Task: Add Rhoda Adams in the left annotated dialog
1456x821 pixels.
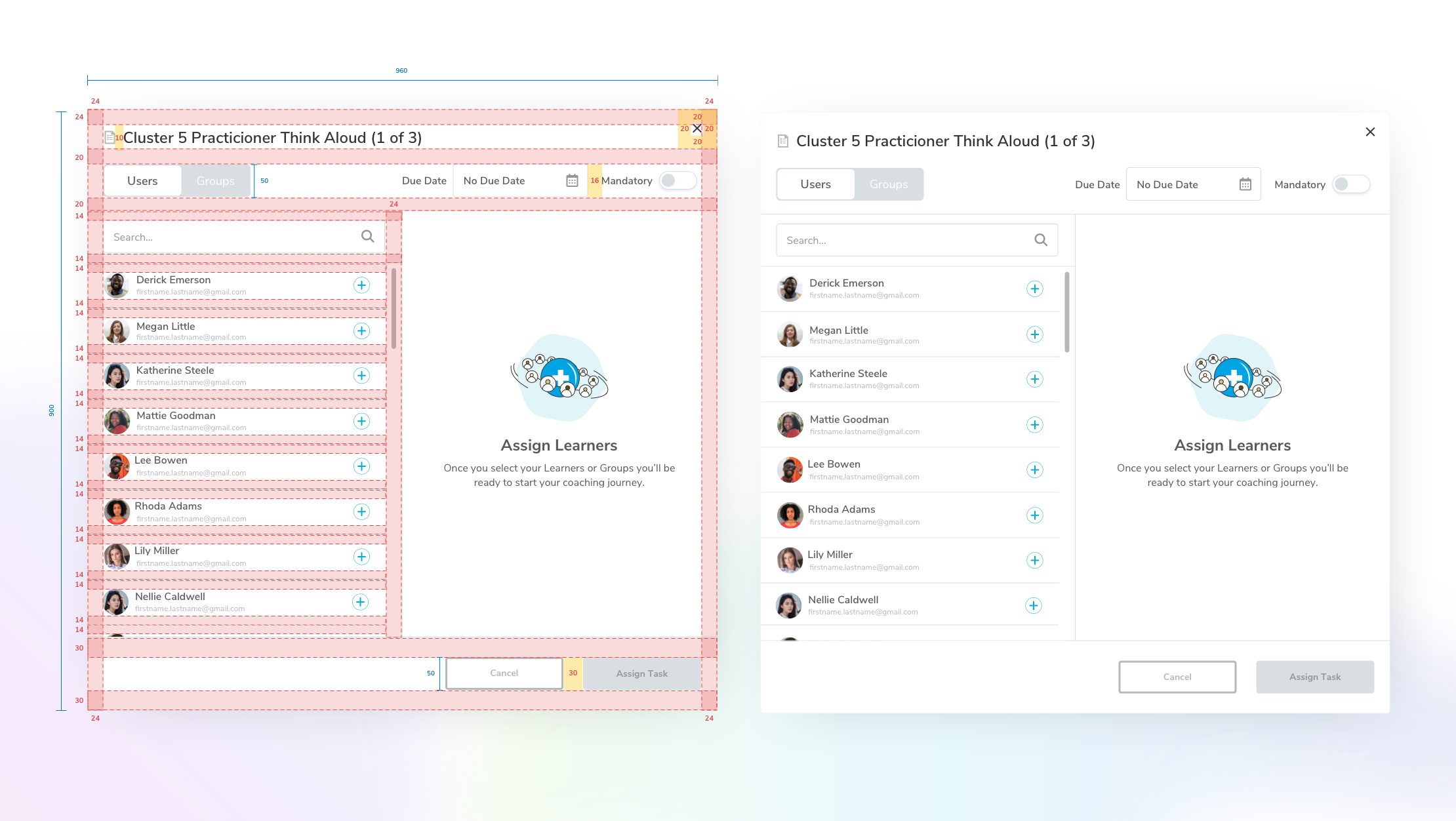Action: coord(361,511)
